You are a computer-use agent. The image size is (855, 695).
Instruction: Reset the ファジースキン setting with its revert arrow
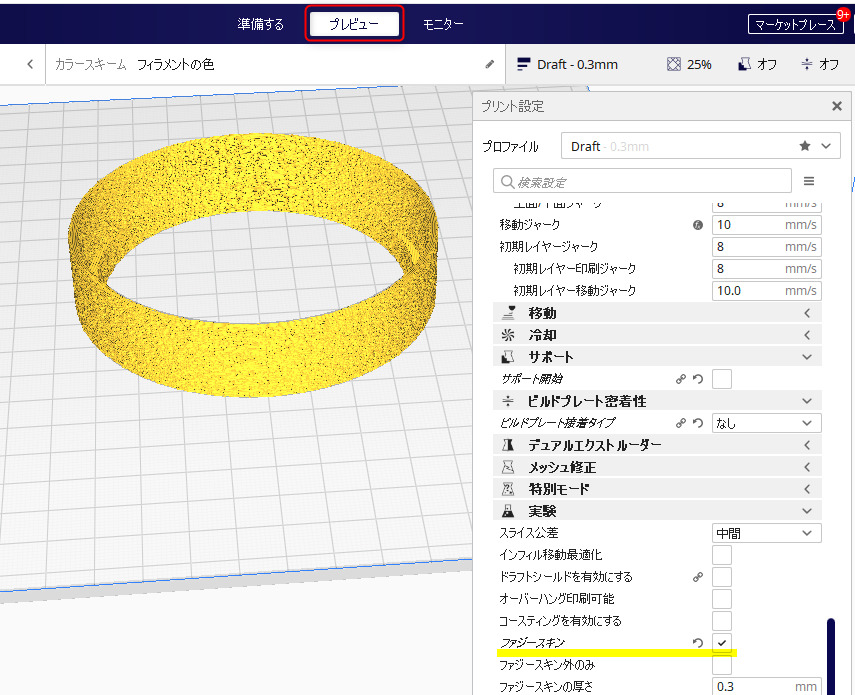pos(697,642)
